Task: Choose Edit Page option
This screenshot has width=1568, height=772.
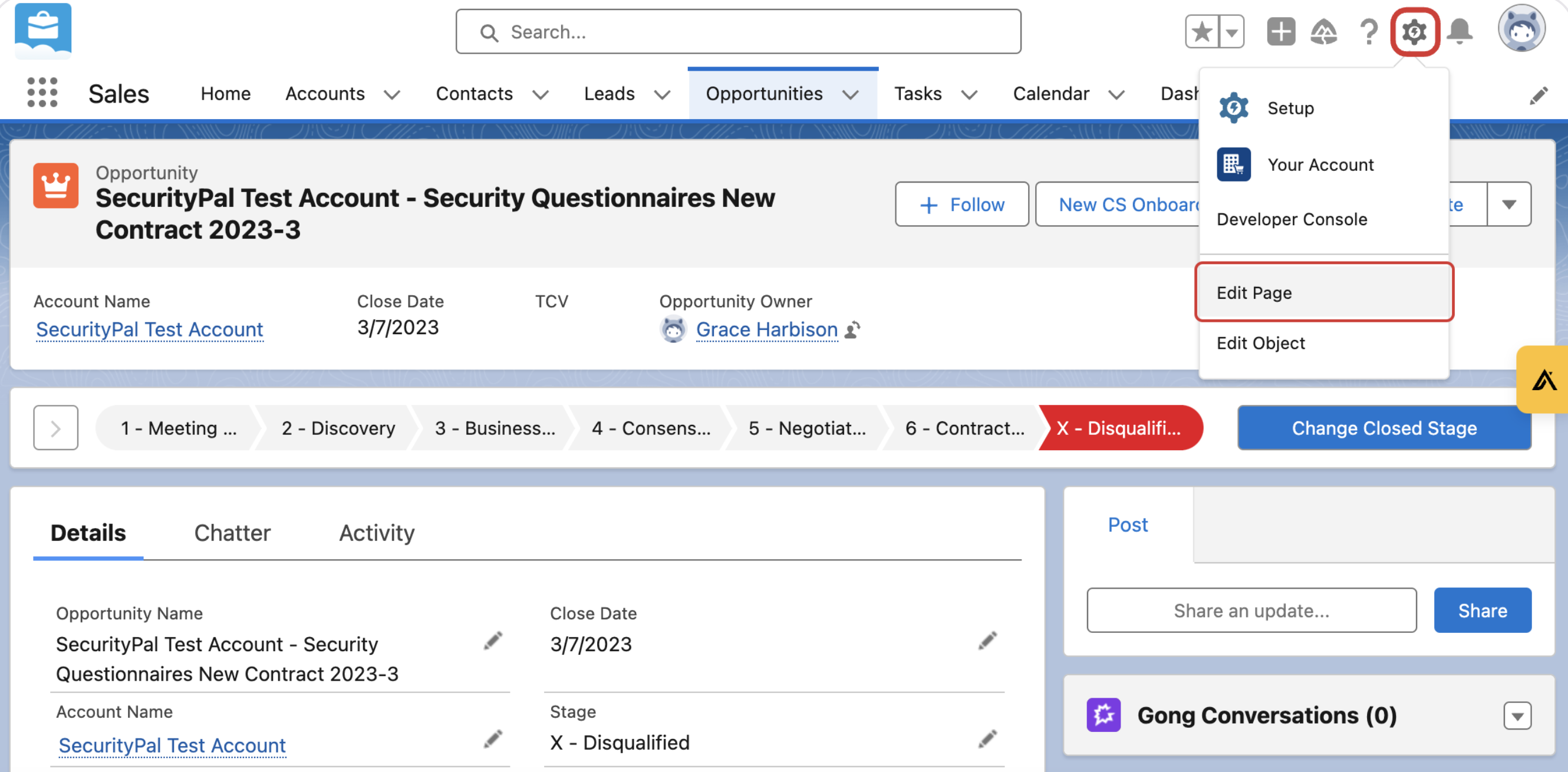Action: tap(1324, 293)
